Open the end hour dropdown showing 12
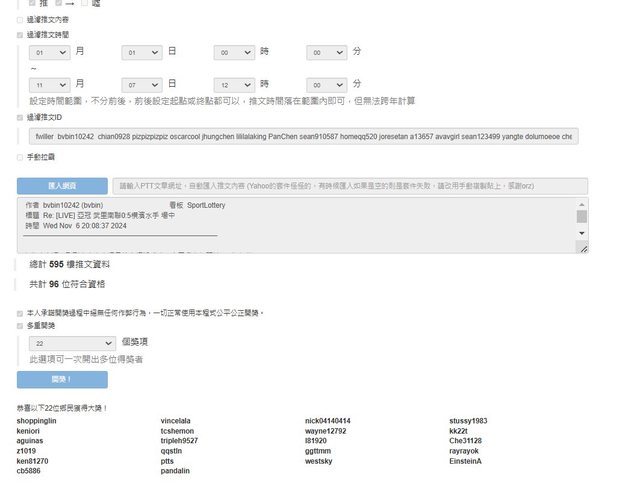This screenshot has width=640, height=486. pos(234,85)
